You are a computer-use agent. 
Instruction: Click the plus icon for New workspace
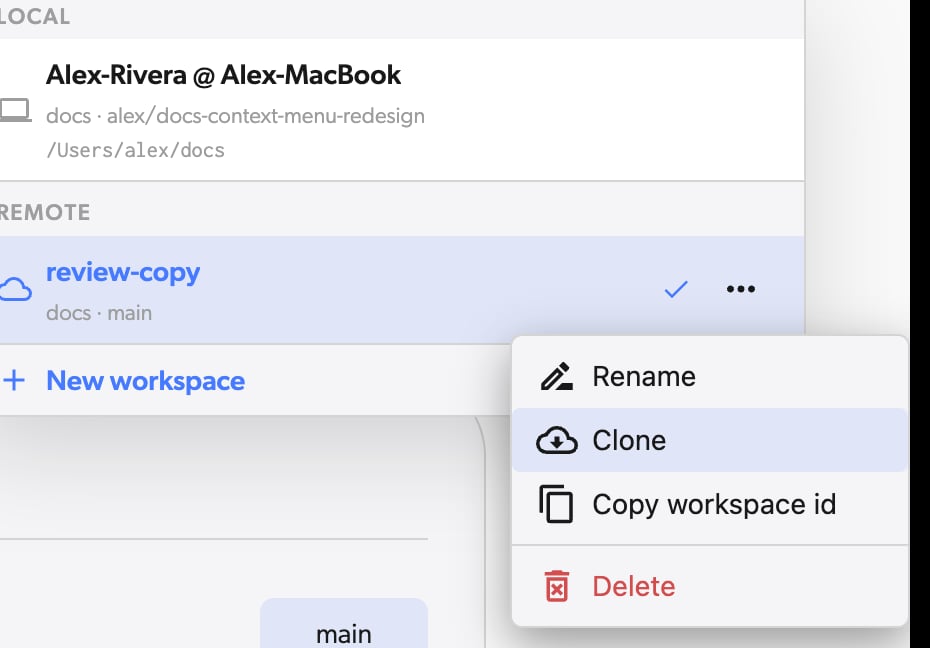pyautogui.click(x=14, y=381)
